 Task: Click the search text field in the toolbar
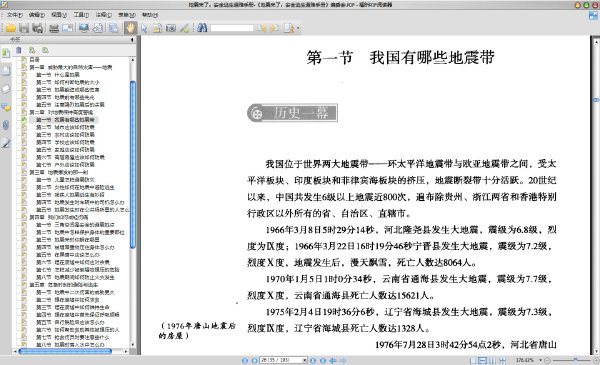(x=232, y=28)
